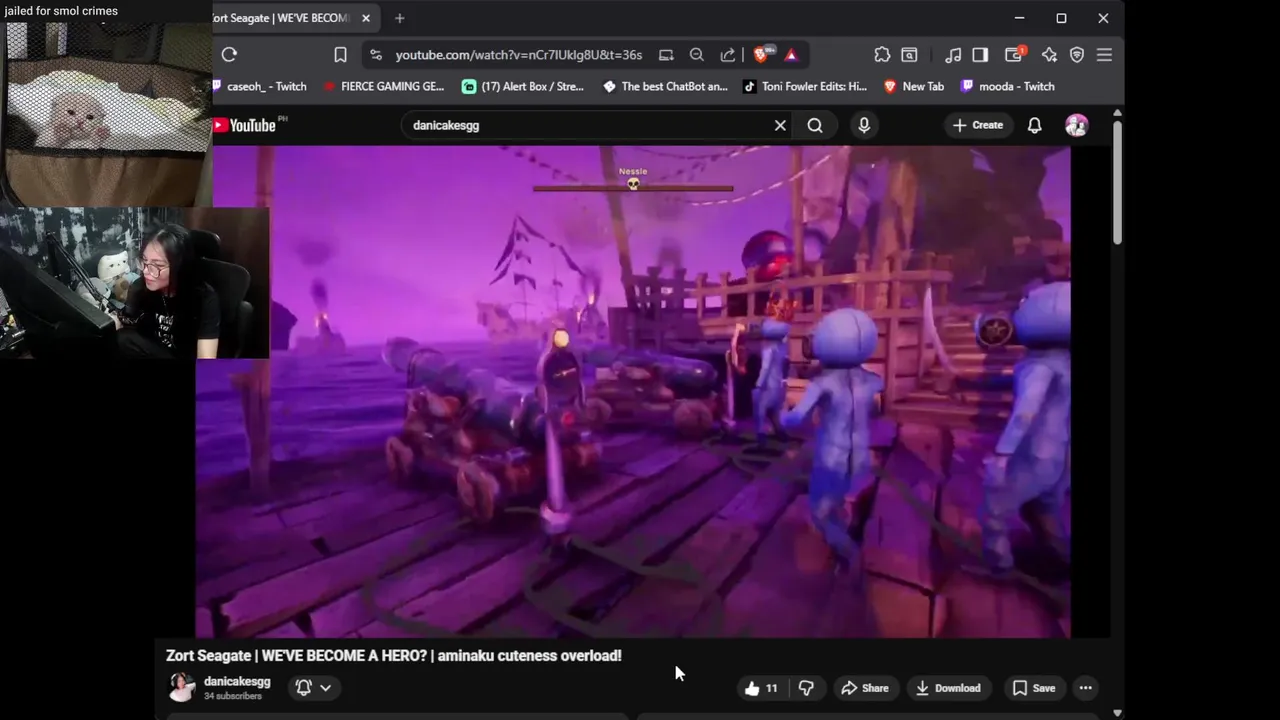
Task: Toggle the browser sidebar panel icon
Action: [980, 55]
